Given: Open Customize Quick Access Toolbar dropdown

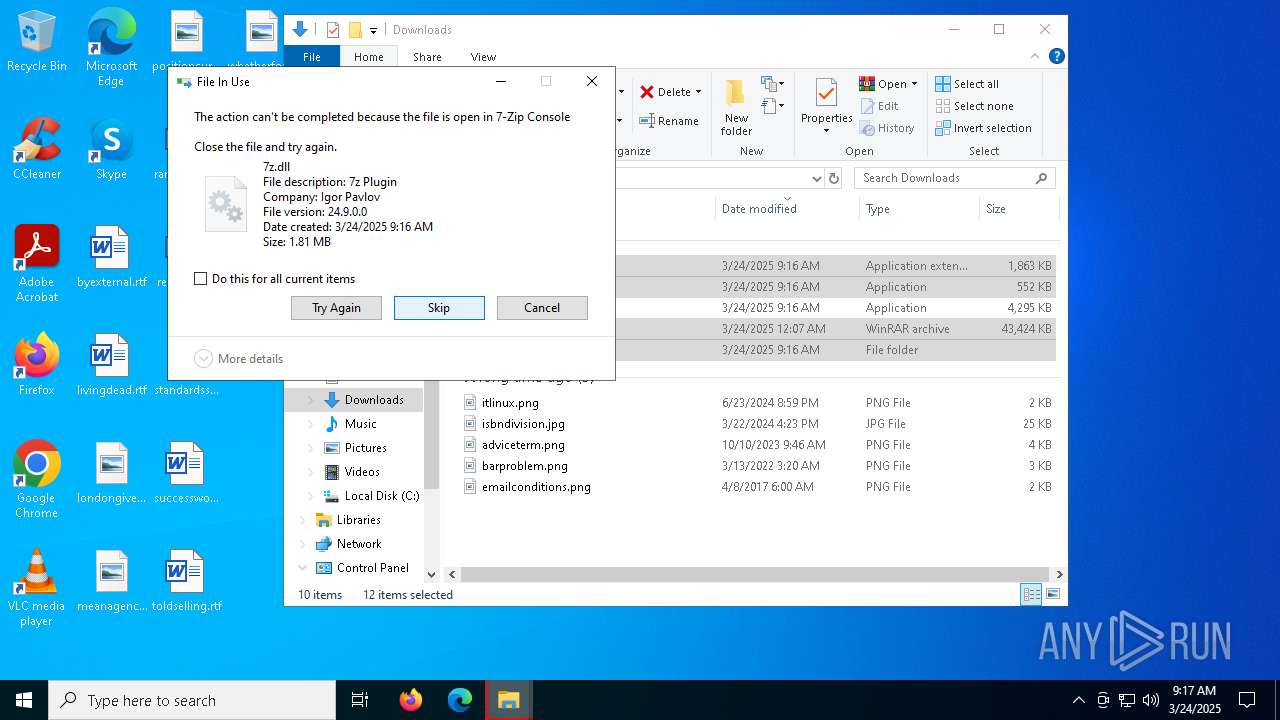Looking at the screenshot, I should 373,30.
